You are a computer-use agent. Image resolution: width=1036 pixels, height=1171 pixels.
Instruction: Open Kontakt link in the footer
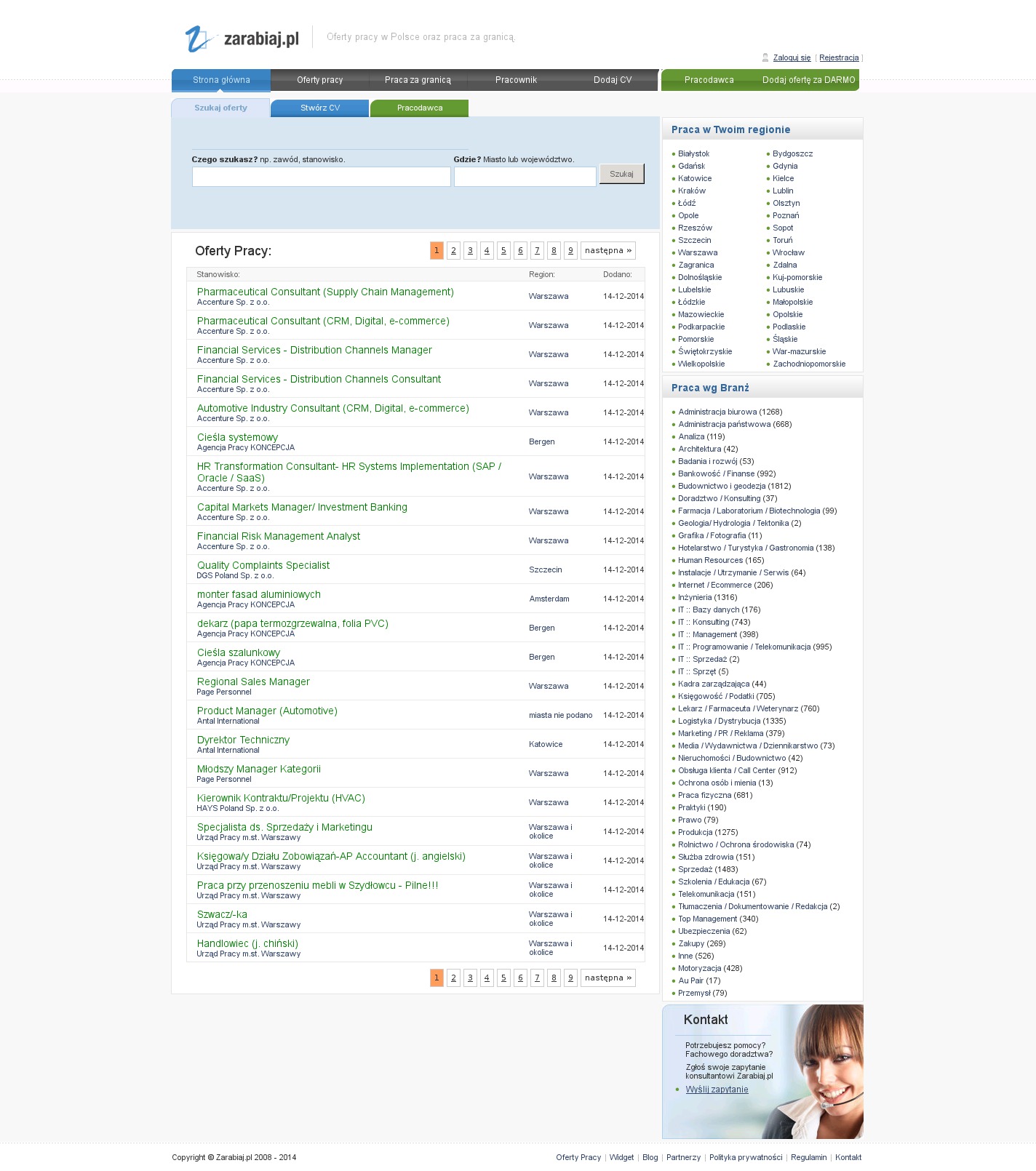[848, 1158]
